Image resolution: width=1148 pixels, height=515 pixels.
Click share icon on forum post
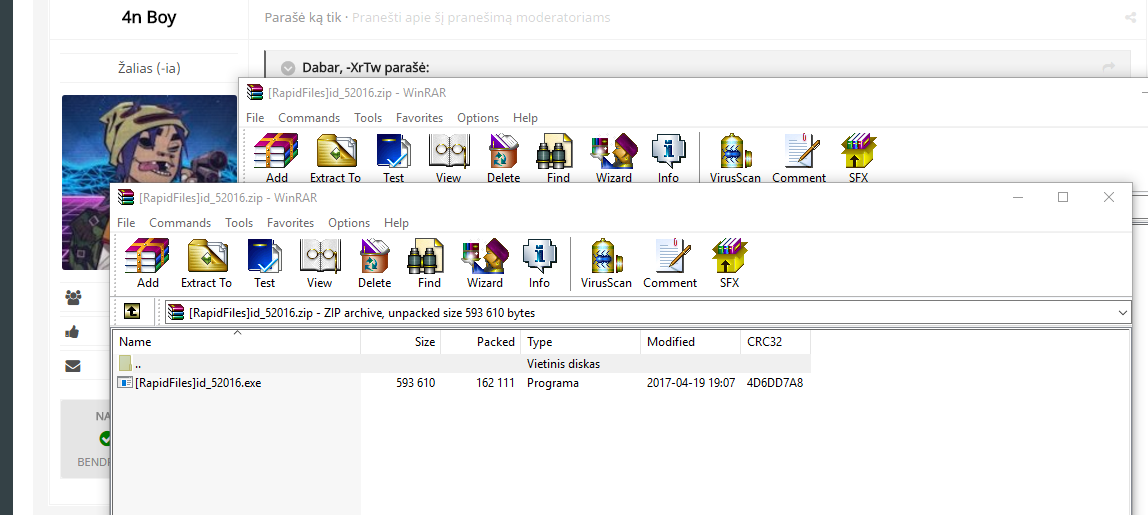pyautogui.click(x=1130, y=18)
